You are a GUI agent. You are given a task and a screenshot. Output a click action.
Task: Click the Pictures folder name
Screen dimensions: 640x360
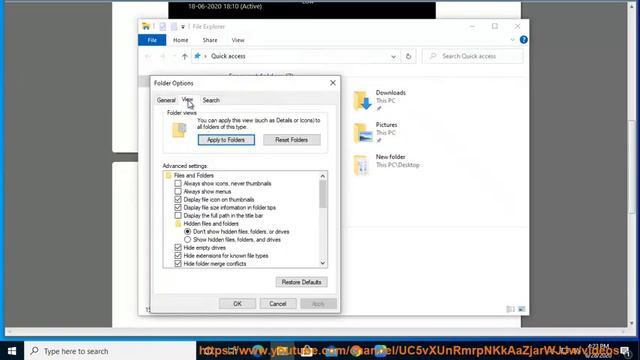pos(386,125)
